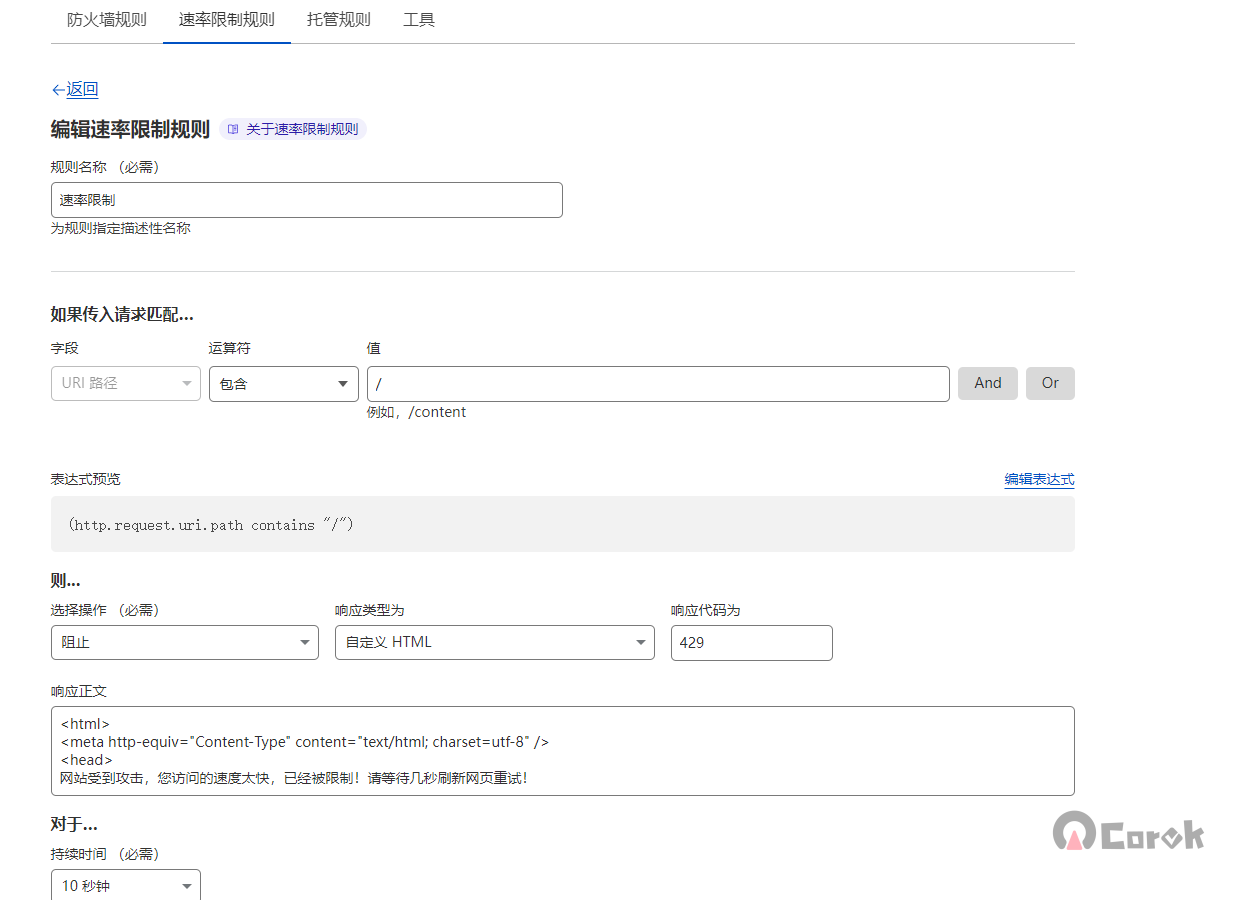Viewport: 1253px width, 900px height.
Task: Click the And button
Action: pyautogui.click(x=987, y=383)
